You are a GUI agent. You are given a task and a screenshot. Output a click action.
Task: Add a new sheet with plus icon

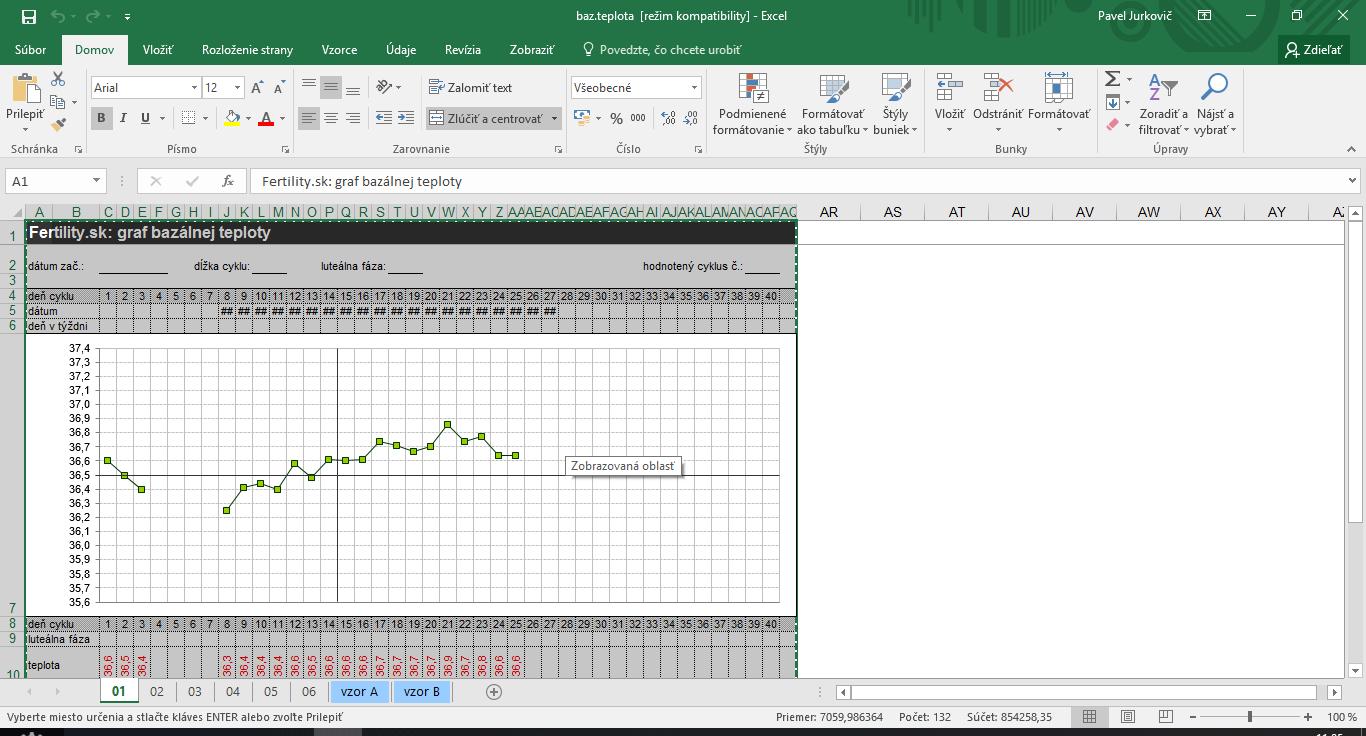(493, 691)
